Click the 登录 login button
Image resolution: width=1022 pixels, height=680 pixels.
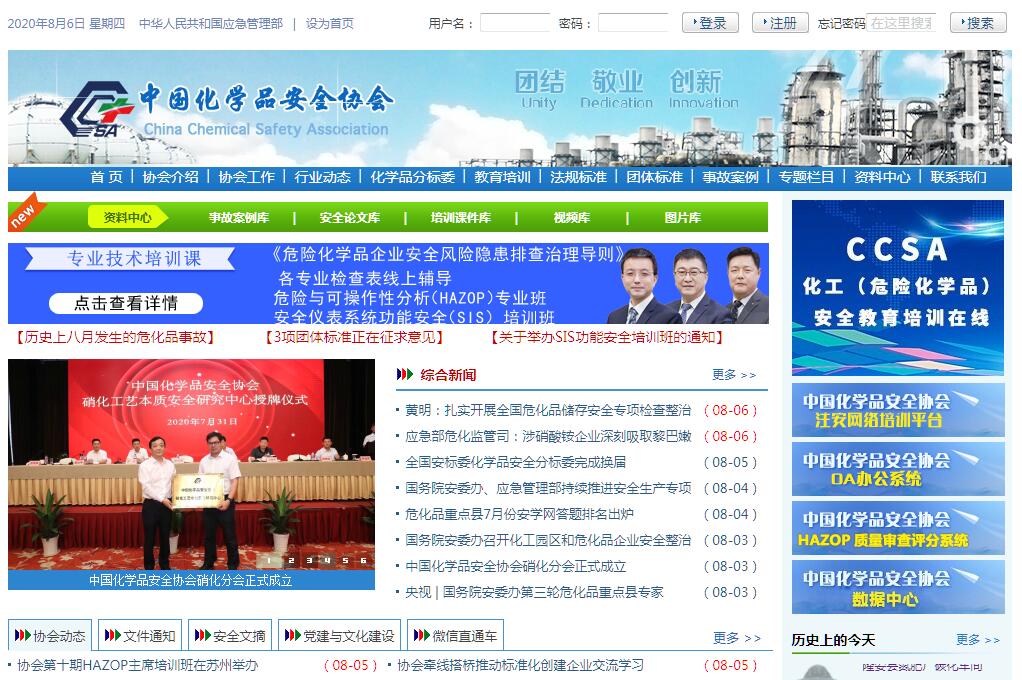click(x=710, y=23)
